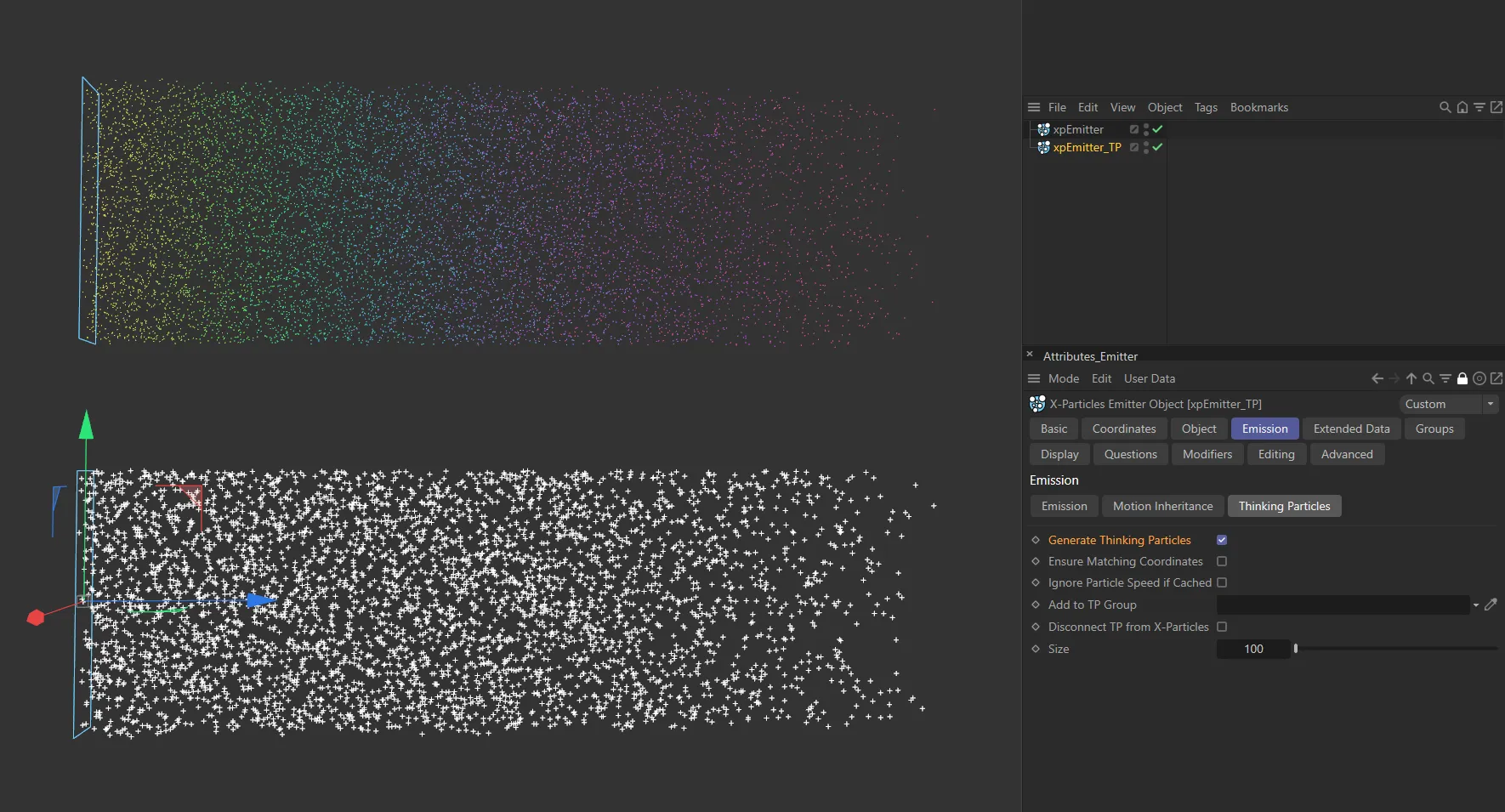
Task: Select the xpEmitter_TP emitter icon in Object Manager
Action: click(x=1044, y=147)
